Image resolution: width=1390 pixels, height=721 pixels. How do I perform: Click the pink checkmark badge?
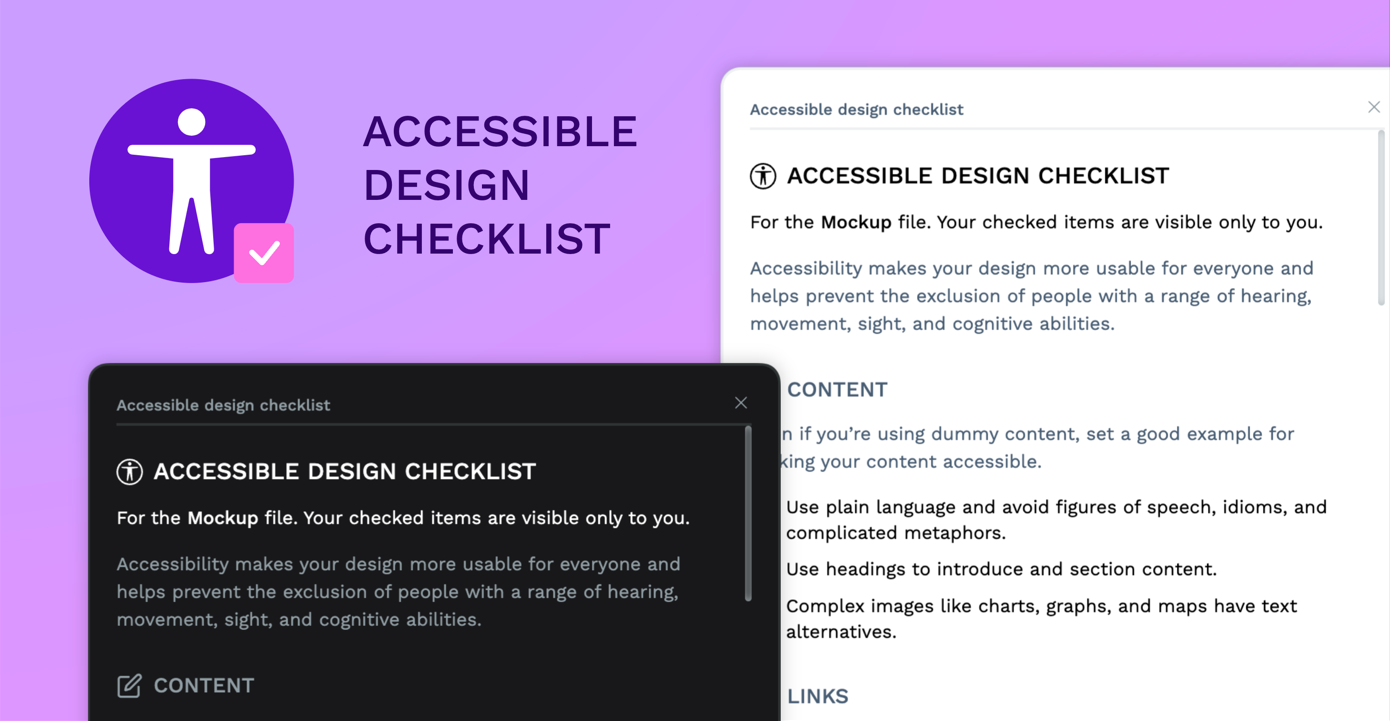(264, 253)
